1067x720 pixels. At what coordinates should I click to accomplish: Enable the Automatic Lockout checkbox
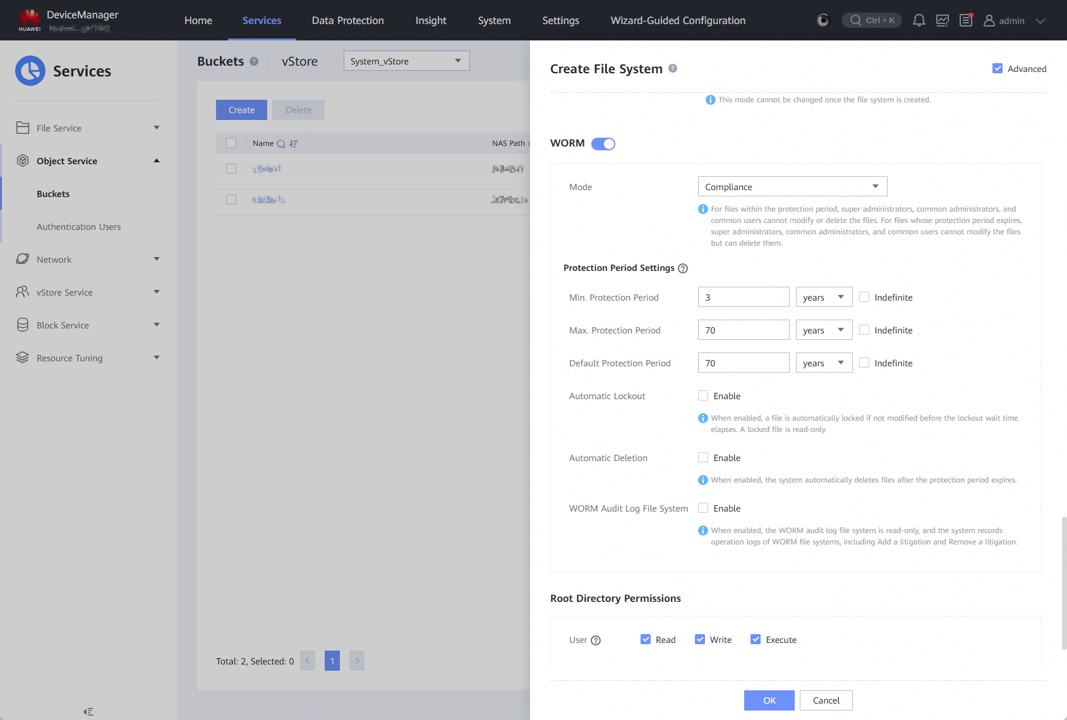click(703, 396)
